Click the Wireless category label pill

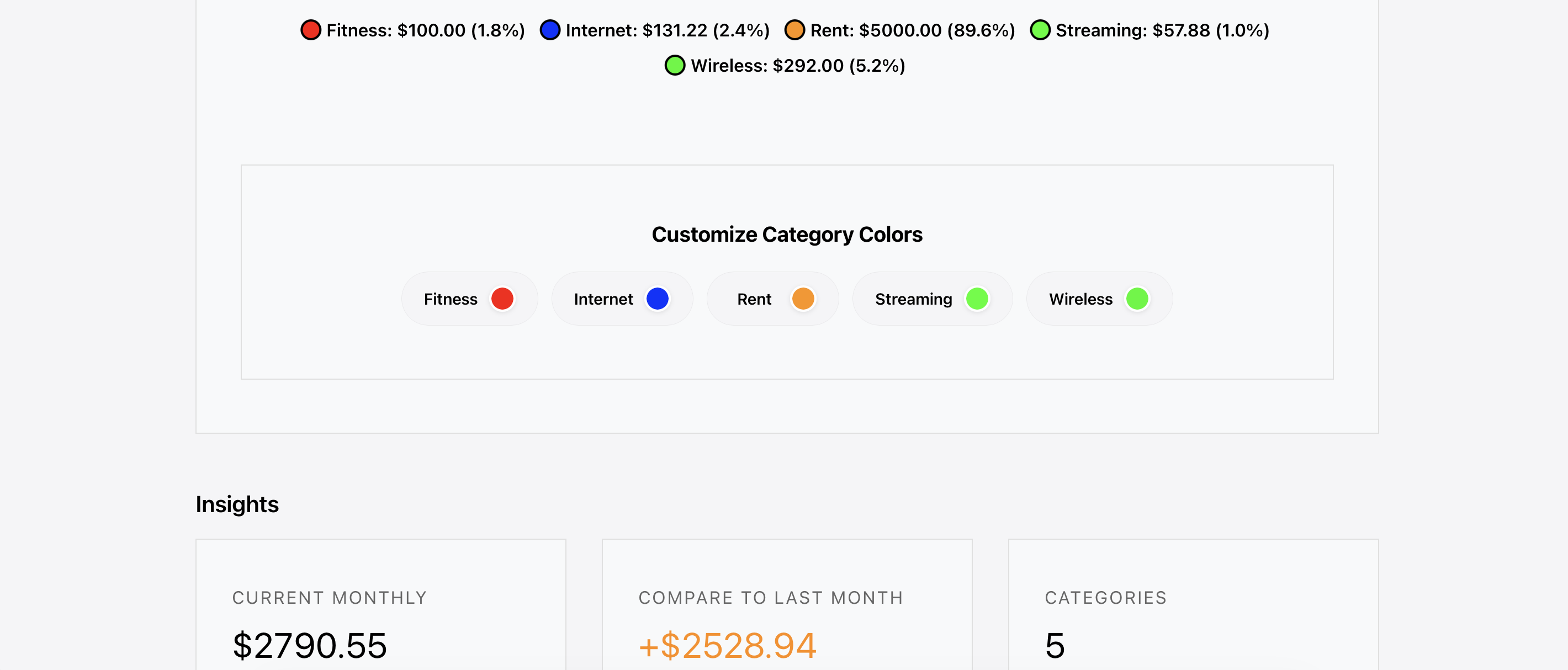[x=1080, y=299]
